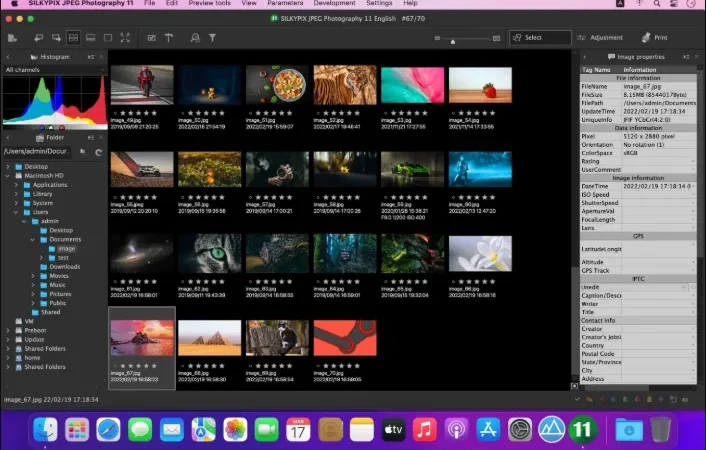Select the thumbnail grid view icon
The width and height of the screenshot is (706, 450).
[x=73, y=38]
